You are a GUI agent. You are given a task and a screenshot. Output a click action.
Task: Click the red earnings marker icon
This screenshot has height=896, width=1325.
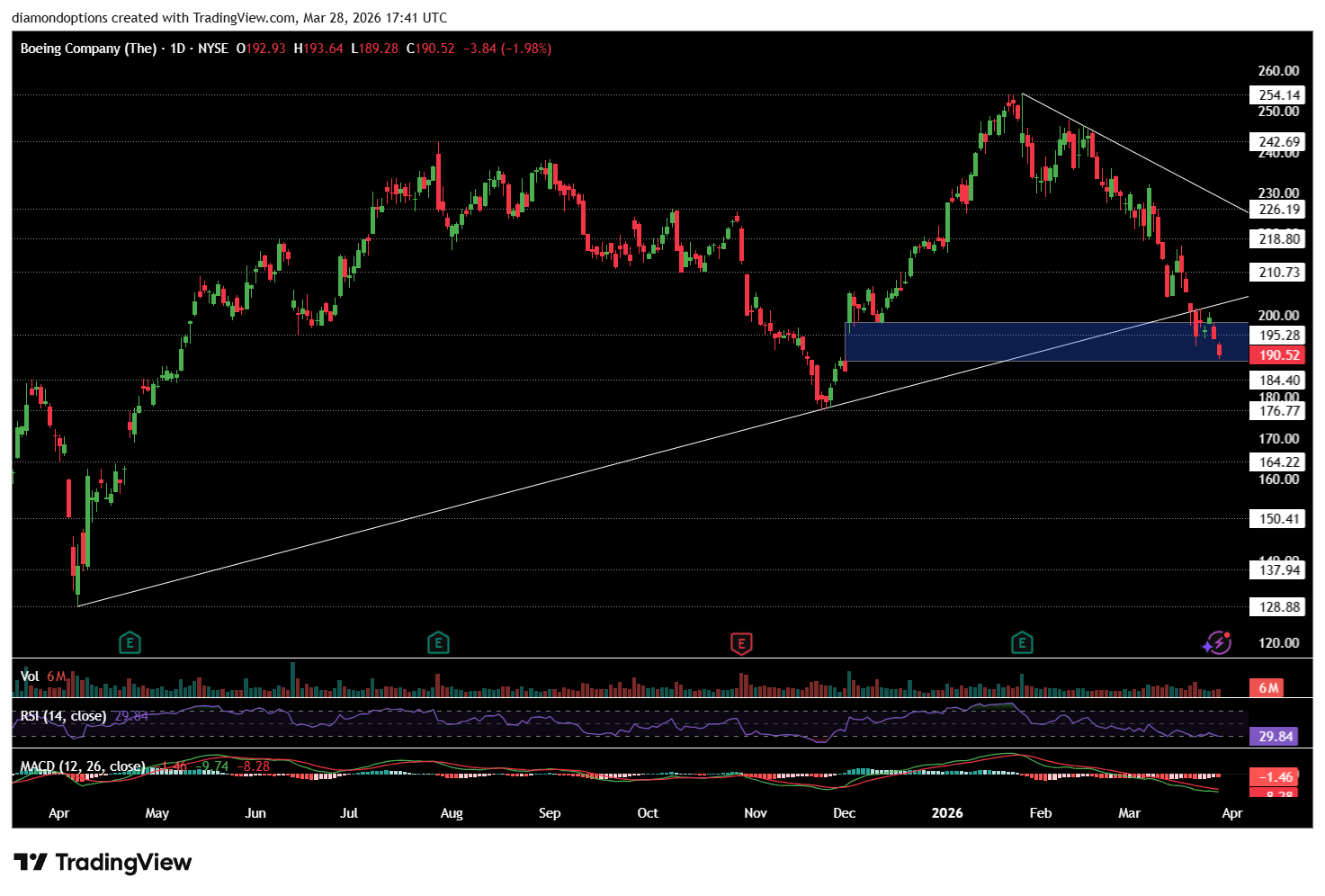click(741, 643)
